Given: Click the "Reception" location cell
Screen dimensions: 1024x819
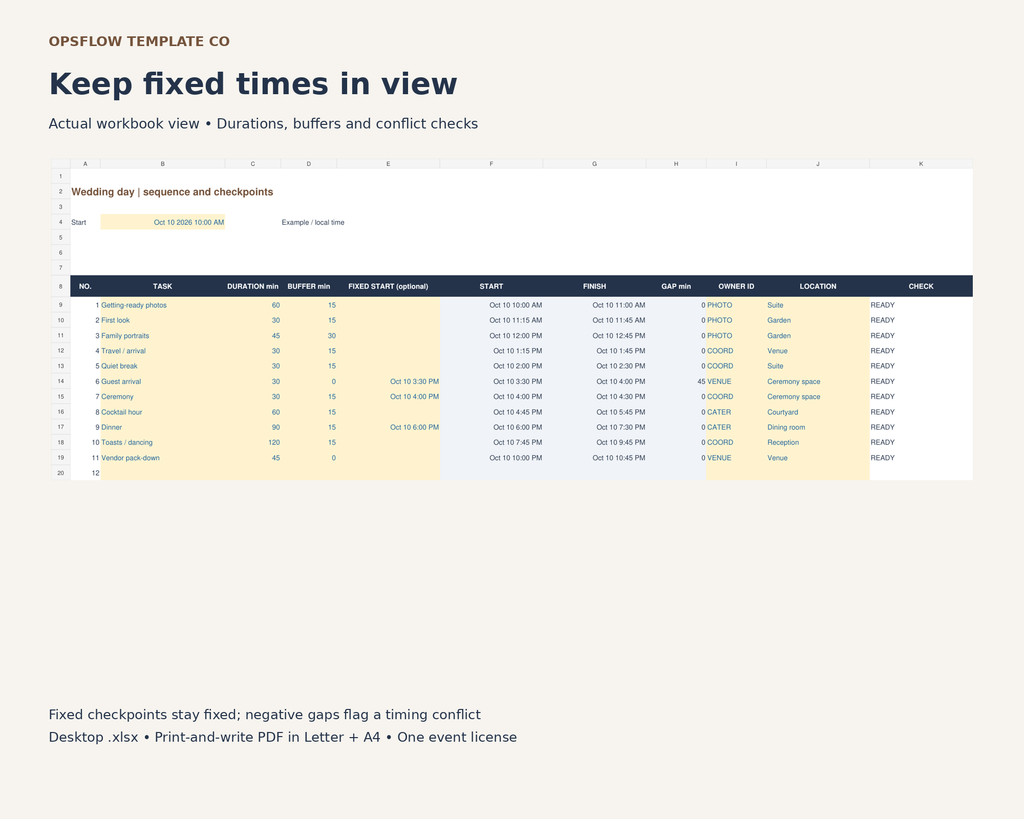Looking at the screenshot, I should tap(818, 442).
